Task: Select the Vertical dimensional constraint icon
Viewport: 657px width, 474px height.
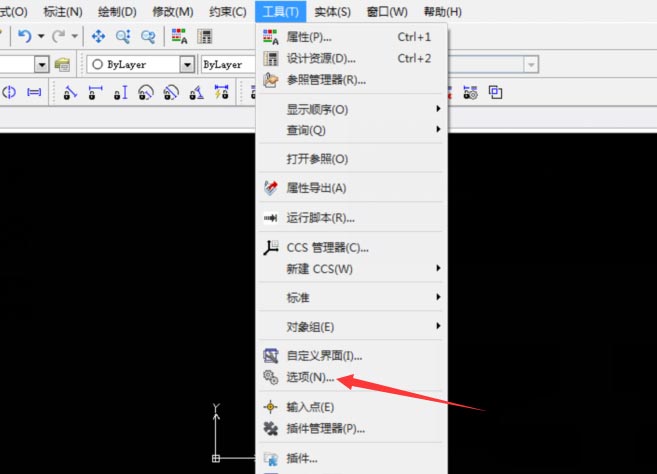Action: (x=121, y=92)
